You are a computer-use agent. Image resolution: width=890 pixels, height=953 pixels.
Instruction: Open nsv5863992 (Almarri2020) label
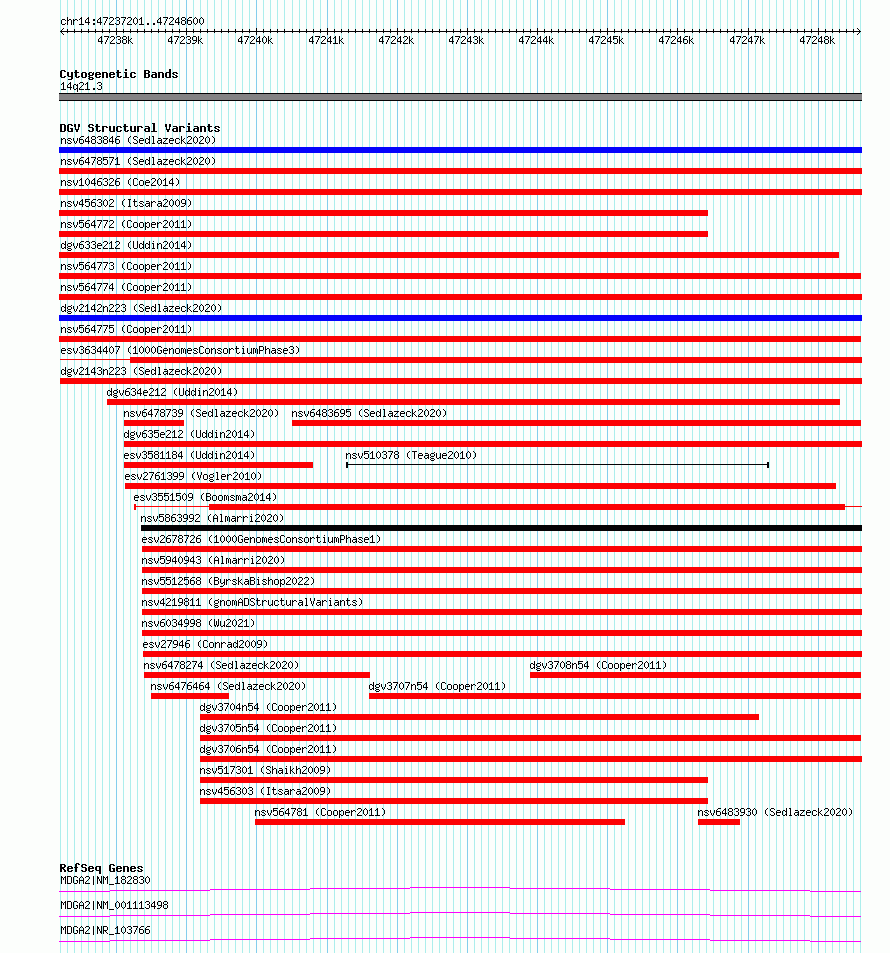(212, 518)
